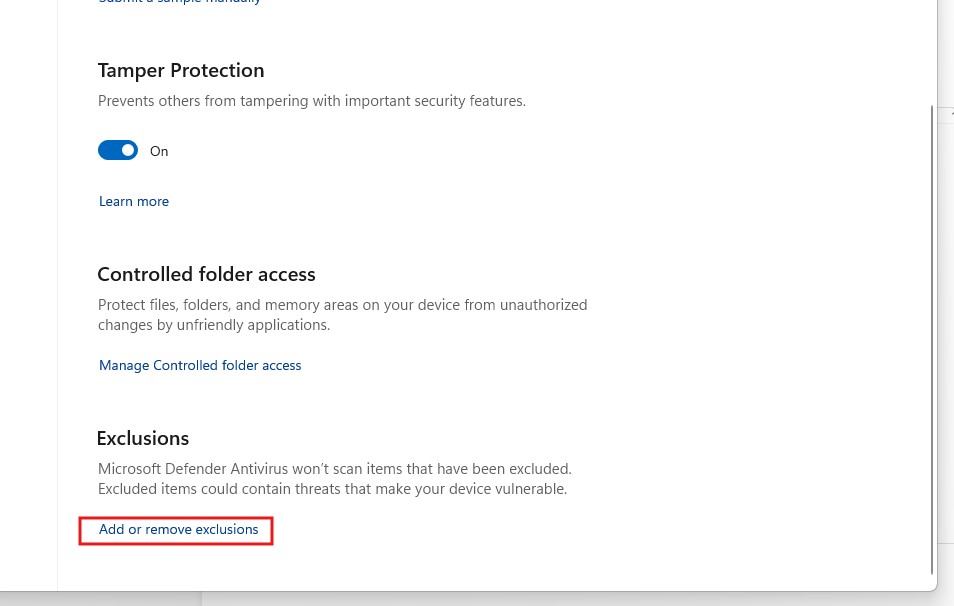954x606 pixels.
Task: Click the On label beside the toggle
Action: (159, 152)
